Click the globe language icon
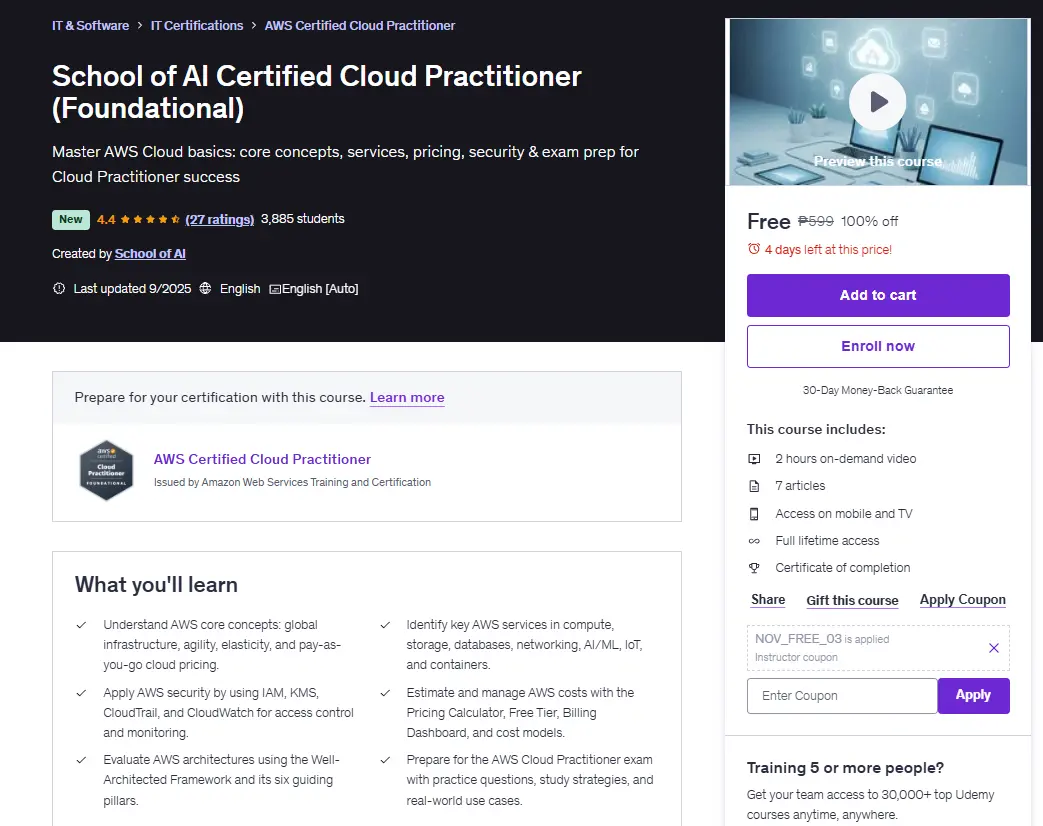Screen dimensions: 1043x826 point(206,289)
